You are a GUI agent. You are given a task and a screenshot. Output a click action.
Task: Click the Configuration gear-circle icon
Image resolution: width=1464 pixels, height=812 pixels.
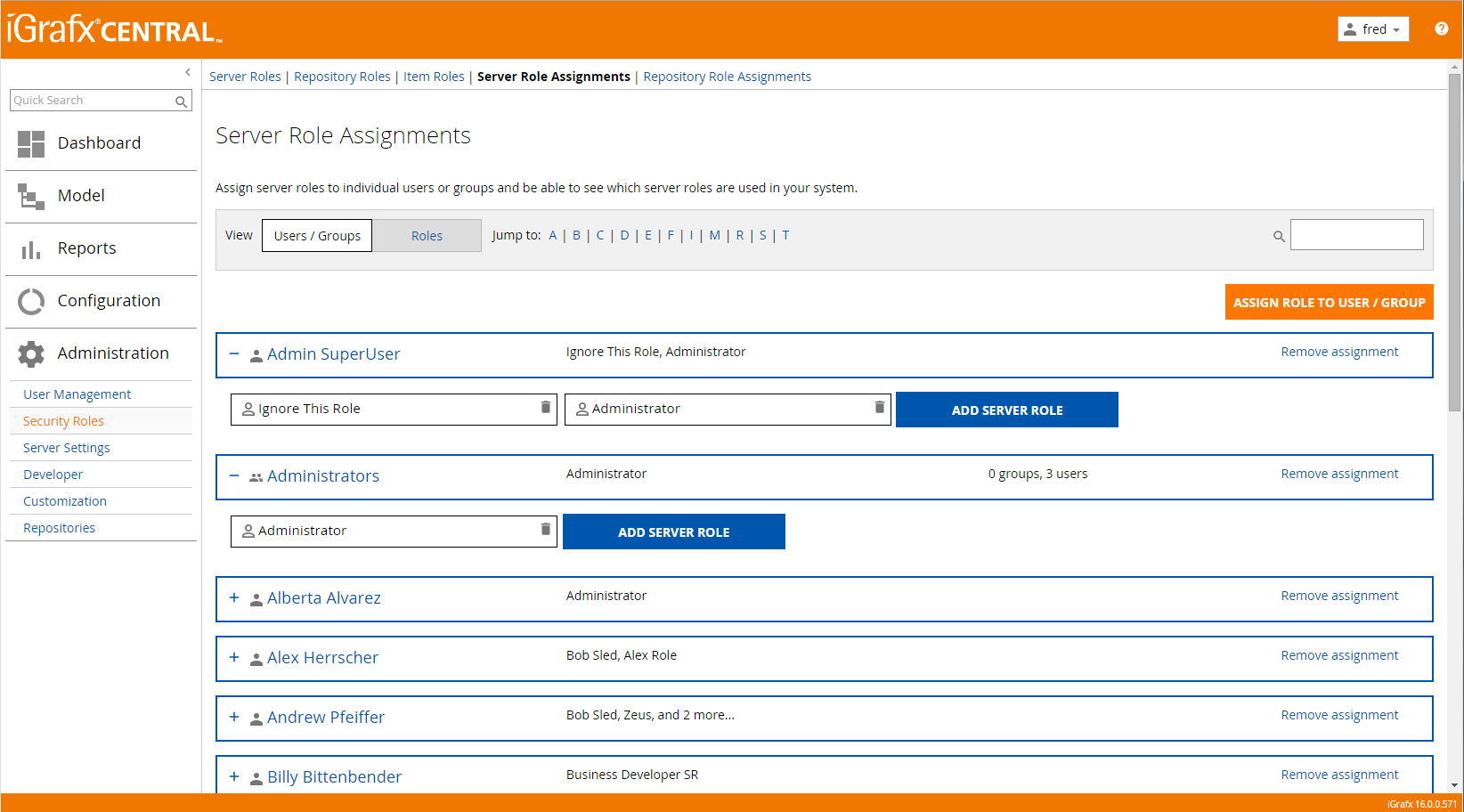pyautogui.click(x=31, y=301)
